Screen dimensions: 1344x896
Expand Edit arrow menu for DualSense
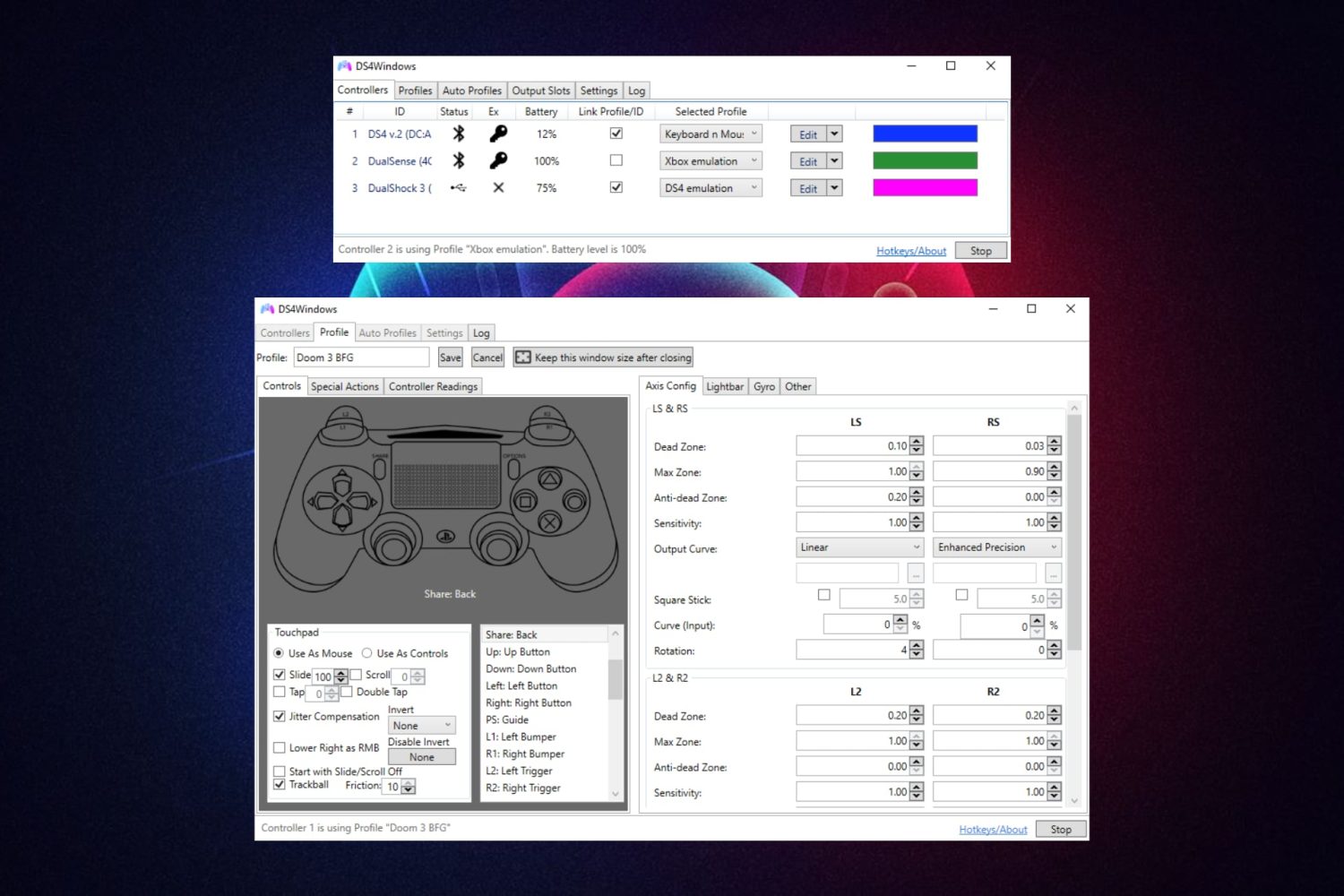click(x=834, y=160)
